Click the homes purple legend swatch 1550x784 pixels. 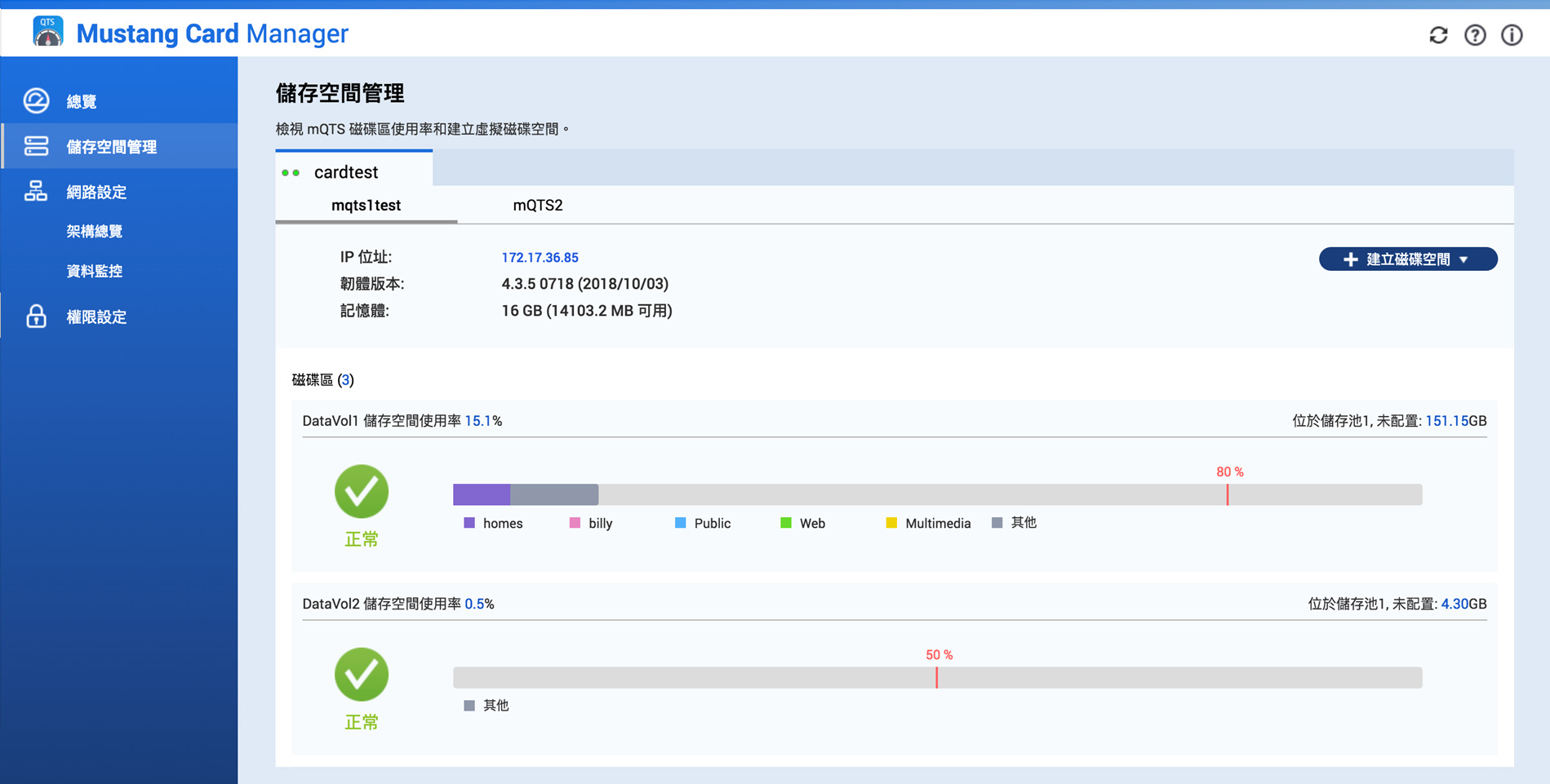pyautogui.click(x=469, y=523)
